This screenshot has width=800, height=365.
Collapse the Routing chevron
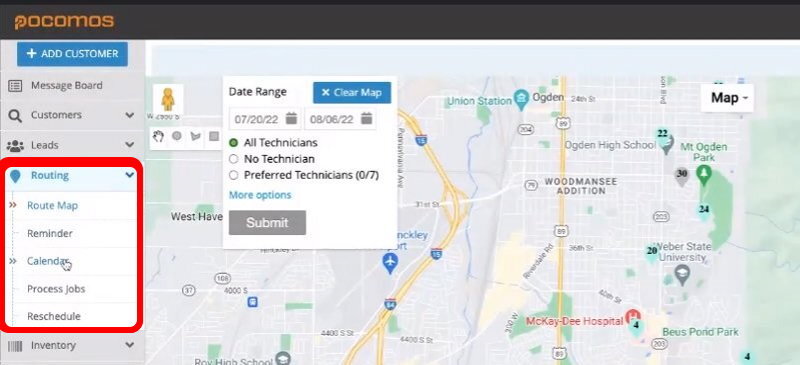pos(130,175)
